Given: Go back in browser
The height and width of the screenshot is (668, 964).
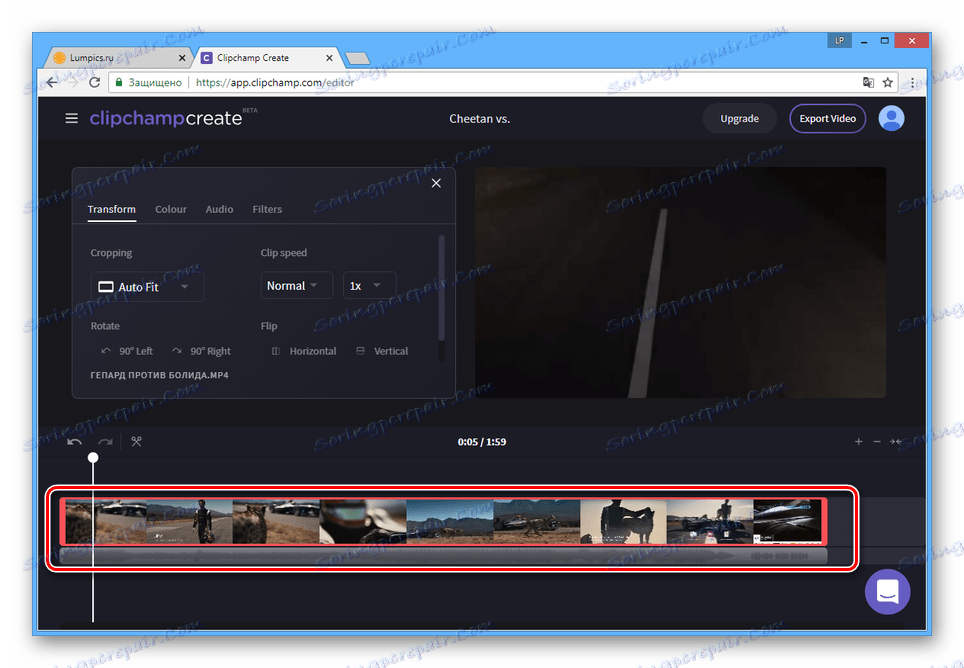Looking at the screenshot, I should 52,82.
